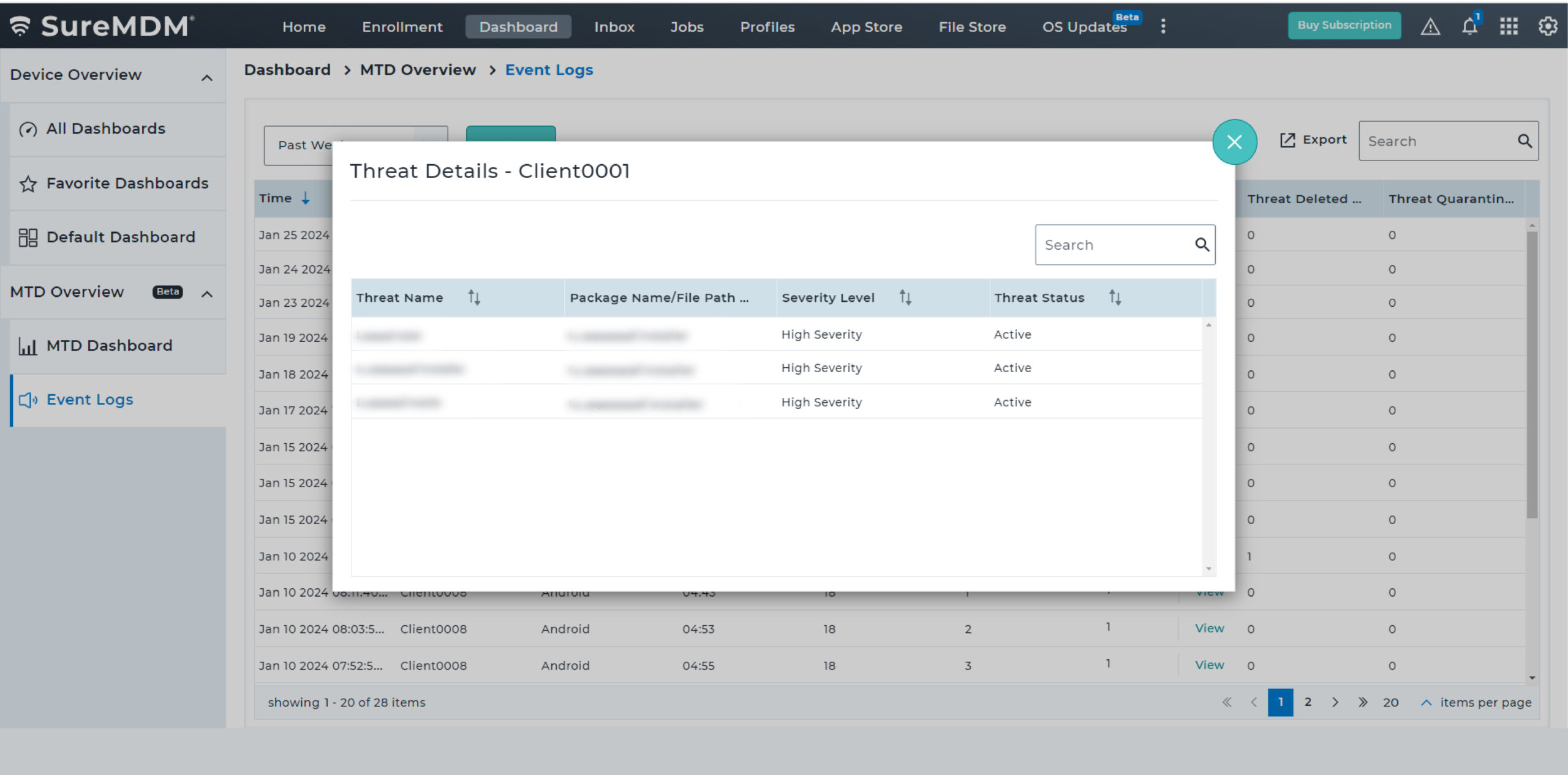Click the search magnifier in the Threat Details dialog
This screenshot has height=775, width=1568.
[x=1202, y=245]
